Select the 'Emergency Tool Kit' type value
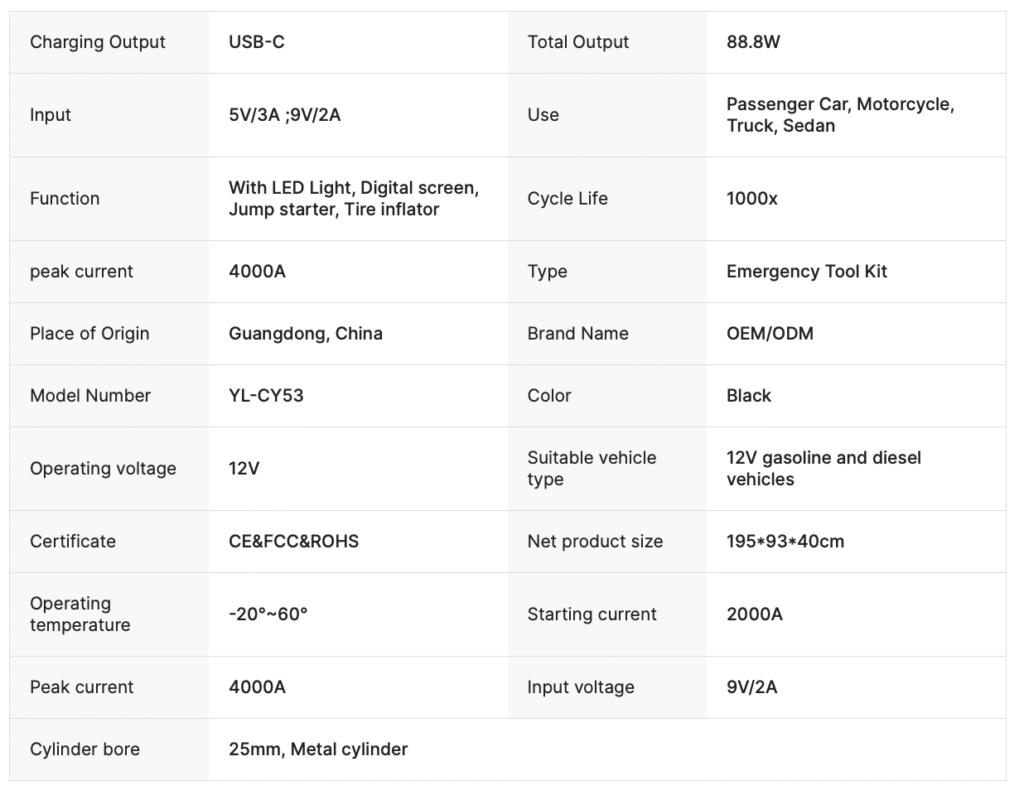This screenshot has width=1024, height=795. [806, 271]
